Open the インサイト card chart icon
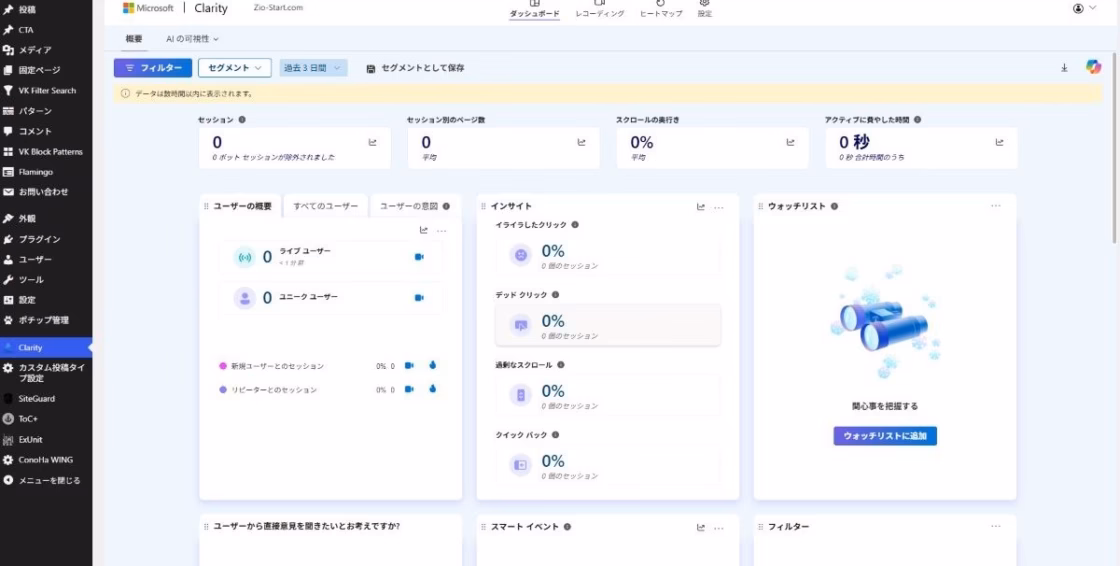Image resolution: width=1120 pixels, height=566 pixels. point(701,207)
